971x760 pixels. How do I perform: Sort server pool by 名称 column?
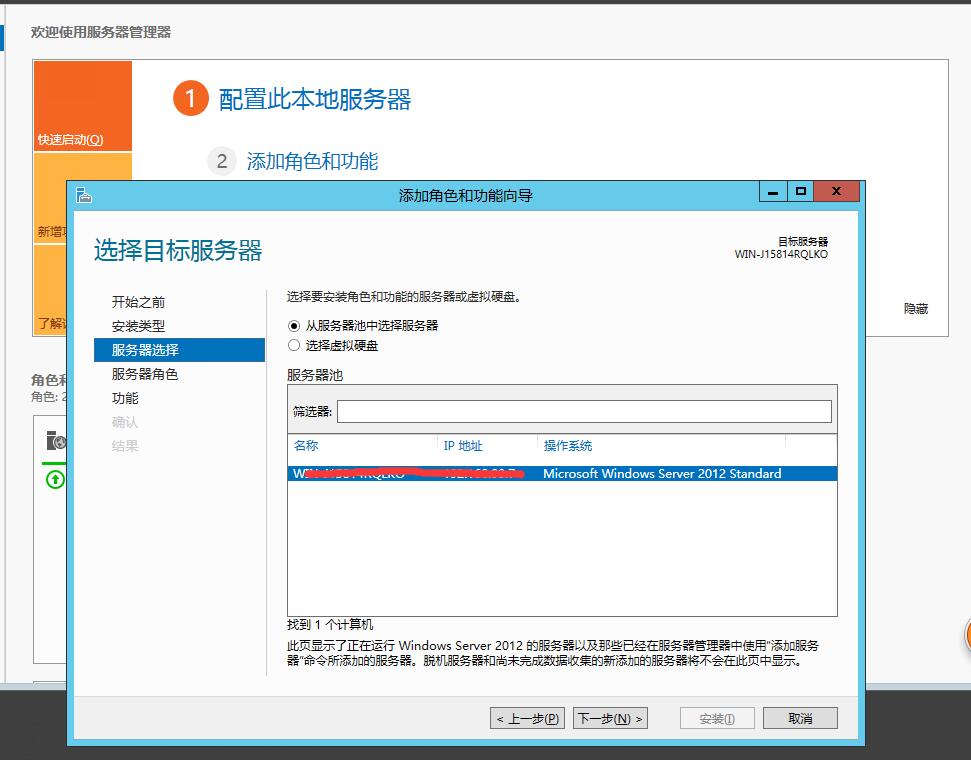306,446
